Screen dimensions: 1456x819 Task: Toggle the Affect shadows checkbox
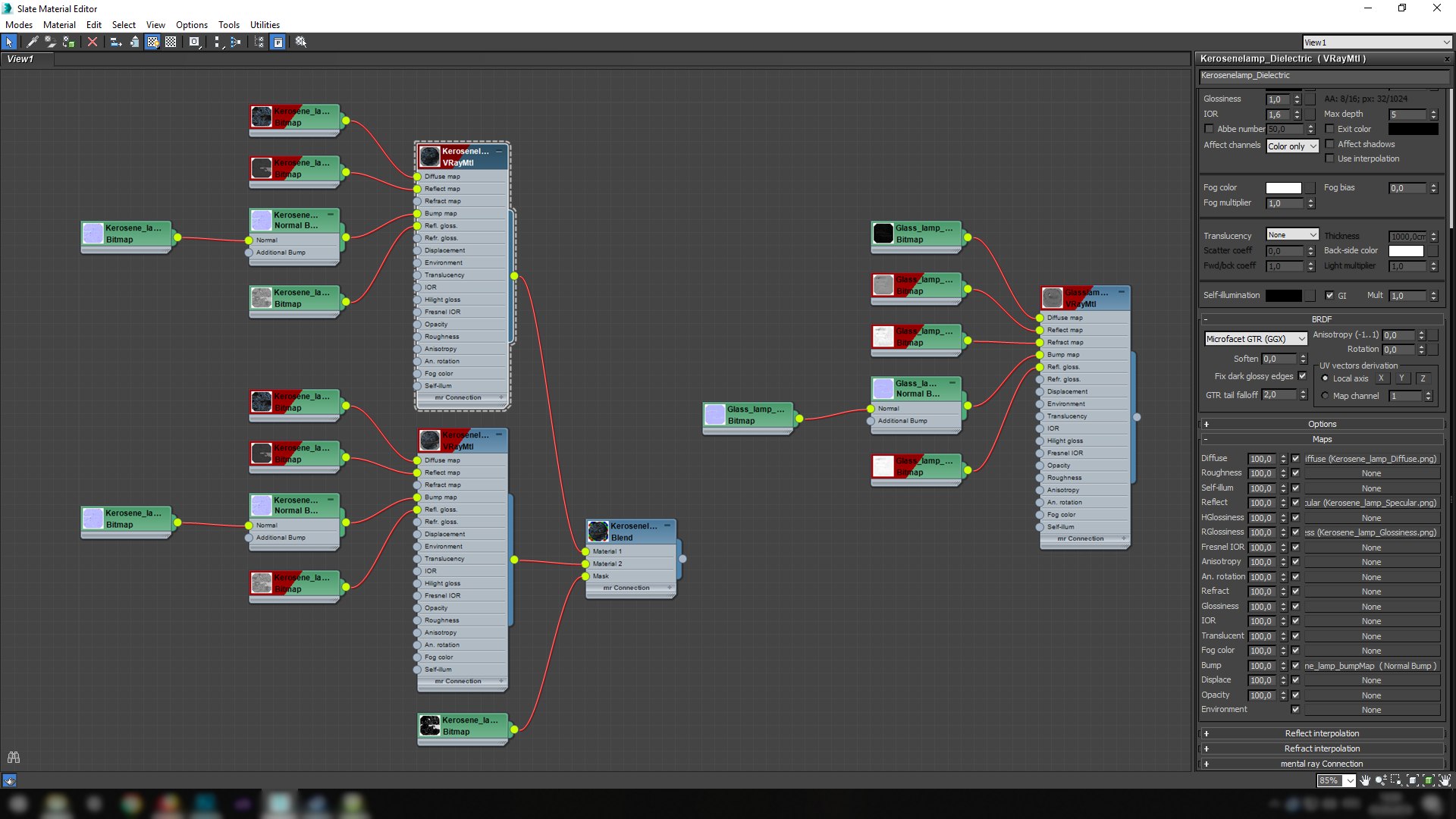1329,144
